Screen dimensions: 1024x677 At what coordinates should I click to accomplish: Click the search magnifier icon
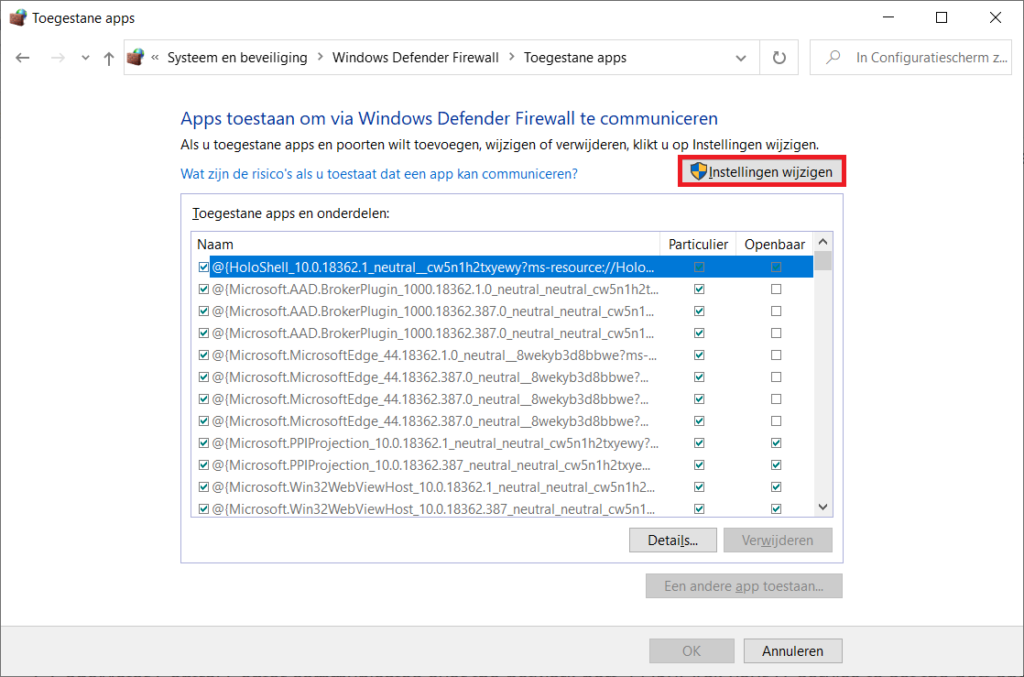[x=832, y=57]
